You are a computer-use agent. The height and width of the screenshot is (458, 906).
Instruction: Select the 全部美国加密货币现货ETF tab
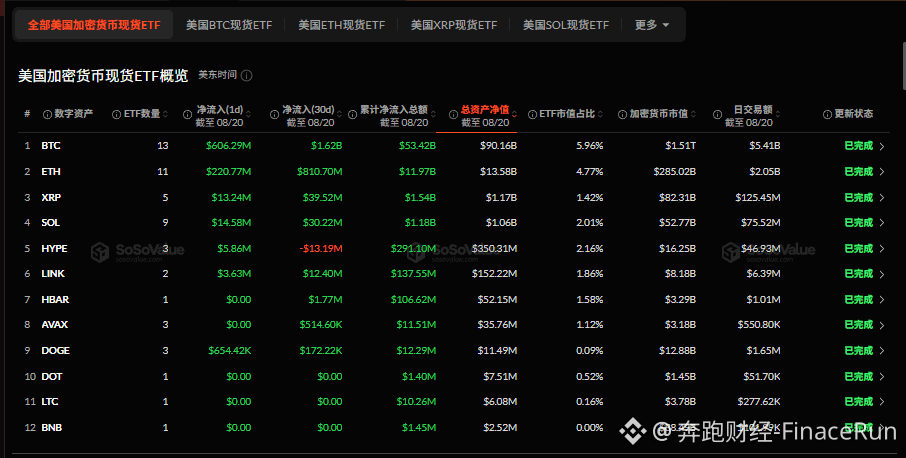94,25
